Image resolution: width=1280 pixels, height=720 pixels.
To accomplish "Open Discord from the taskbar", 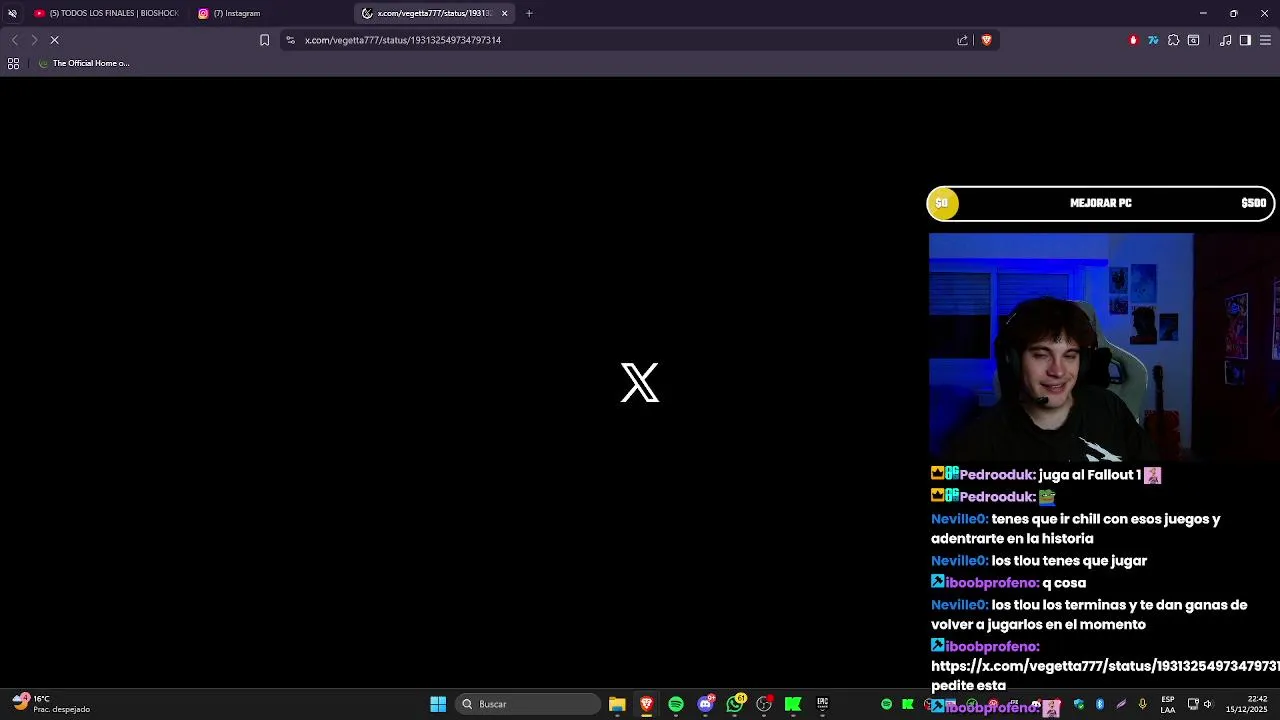I will coord(706,704).
